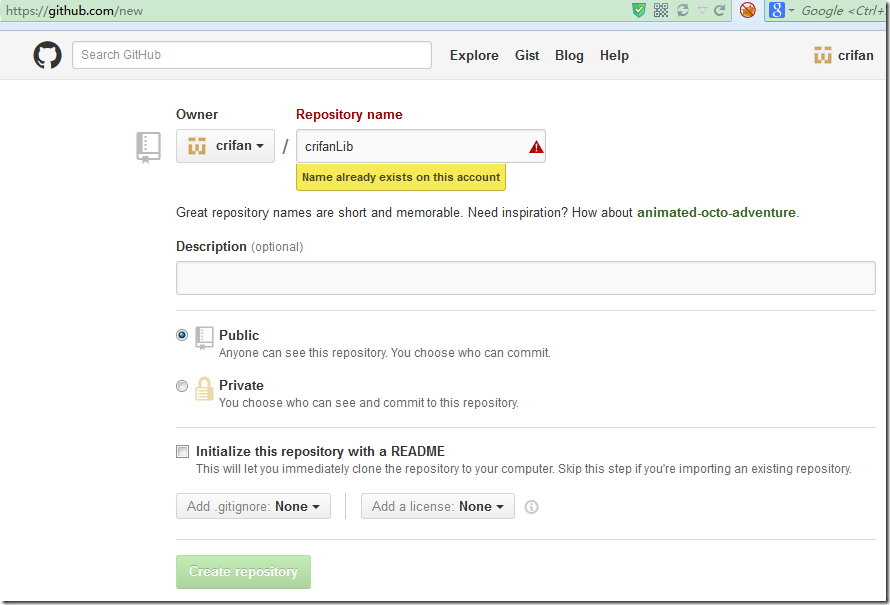Enable Initialize this repository with a README
890x605 pixels.
(x=182, y=451)
